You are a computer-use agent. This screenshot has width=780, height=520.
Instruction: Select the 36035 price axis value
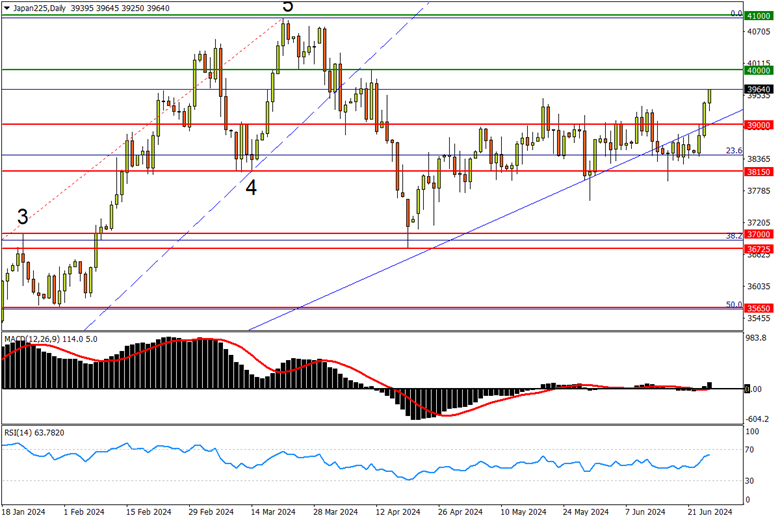coord(759,287)
